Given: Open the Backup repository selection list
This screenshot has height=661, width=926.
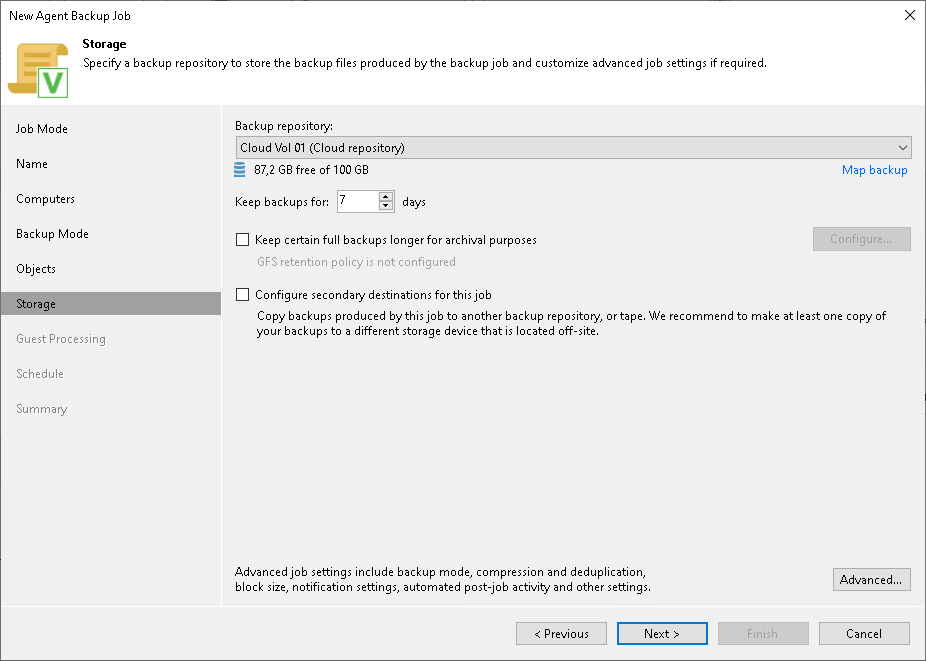Looking at the screenshot, I should 574,147.
